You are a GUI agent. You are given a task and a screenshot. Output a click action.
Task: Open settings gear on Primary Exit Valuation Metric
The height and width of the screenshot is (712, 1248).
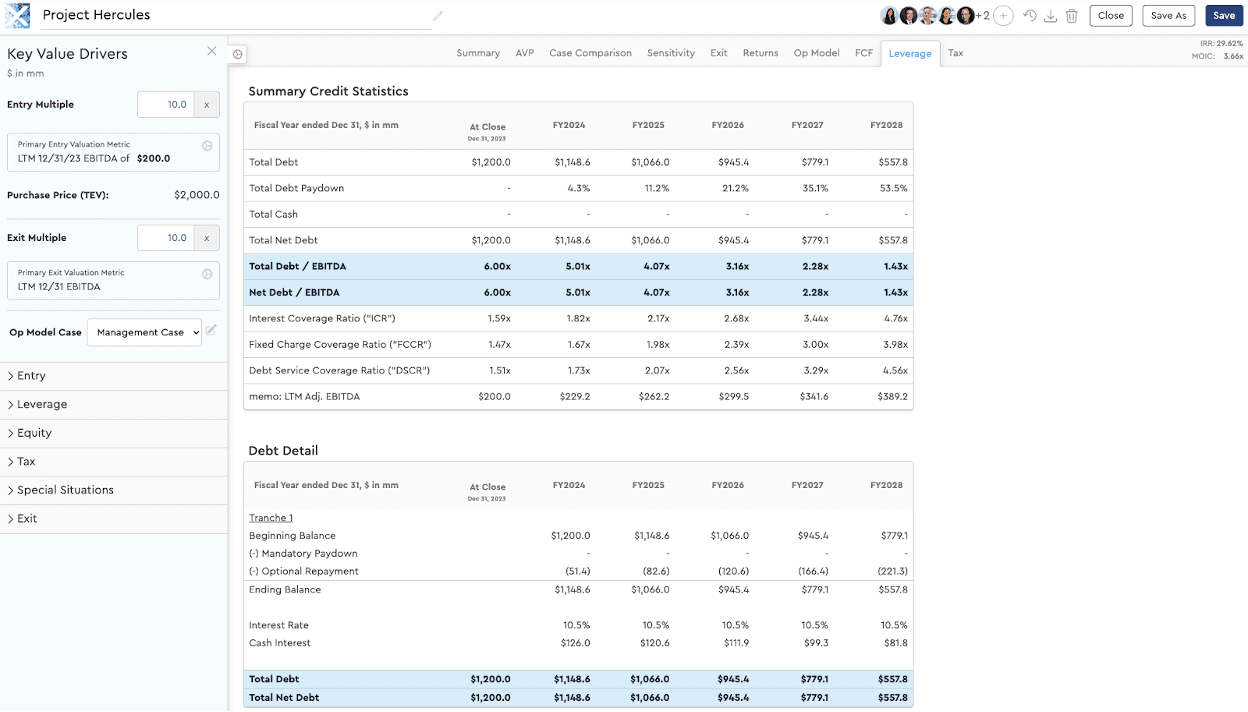pos(206,273)
